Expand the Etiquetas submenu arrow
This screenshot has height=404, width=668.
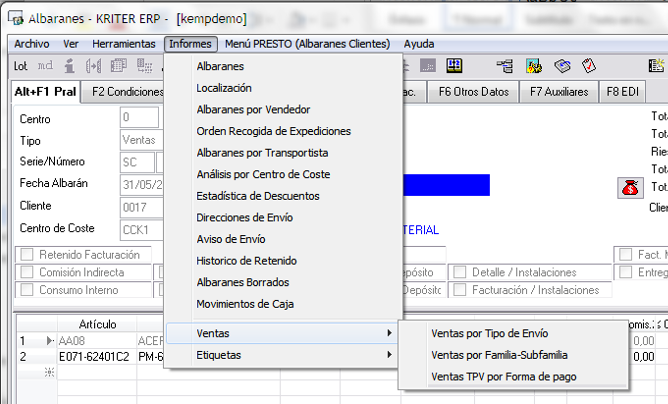(x=389, y=355)
